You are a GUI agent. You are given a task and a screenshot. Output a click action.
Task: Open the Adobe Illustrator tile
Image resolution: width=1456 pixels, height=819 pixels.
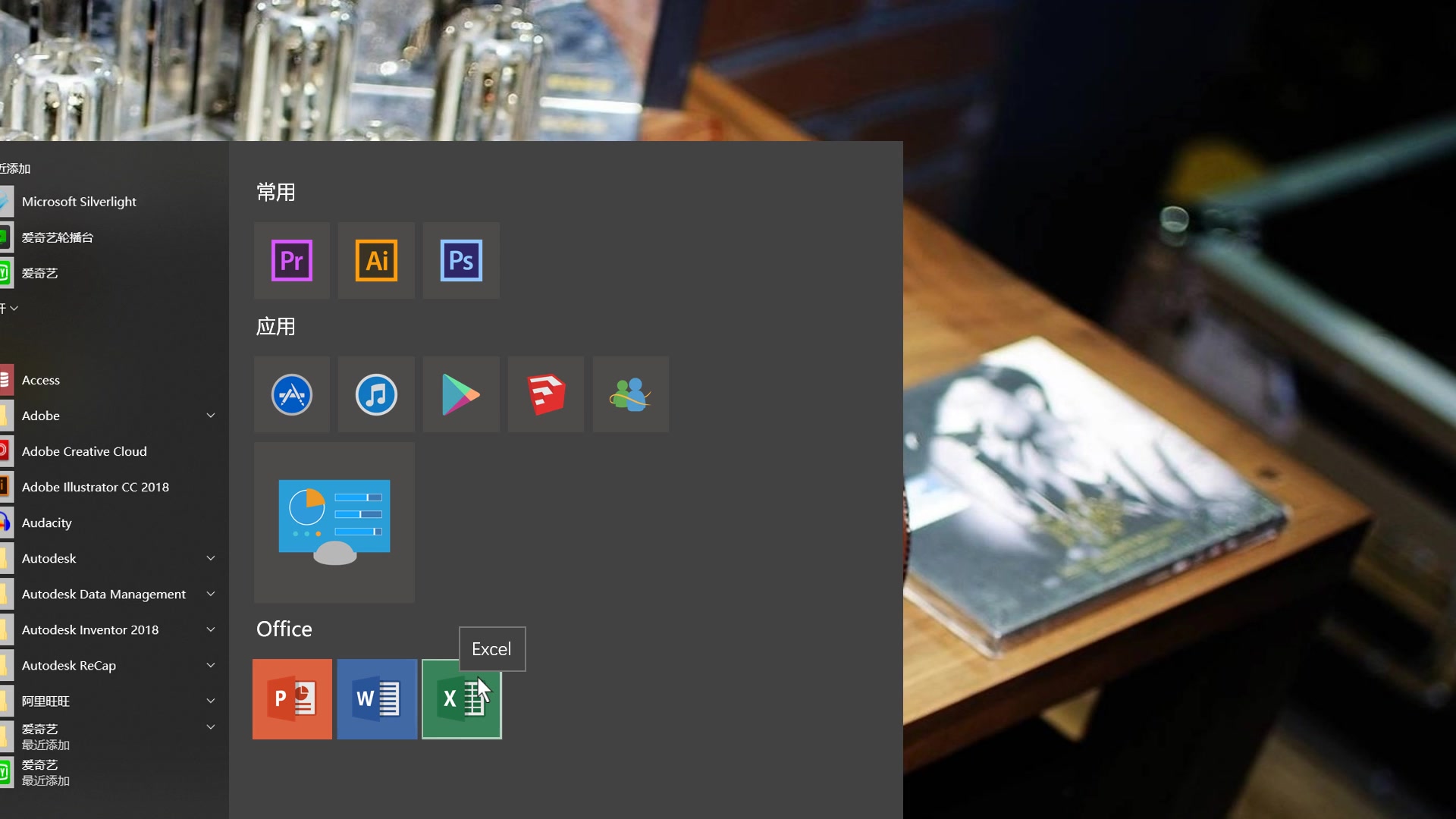(377, 260)
